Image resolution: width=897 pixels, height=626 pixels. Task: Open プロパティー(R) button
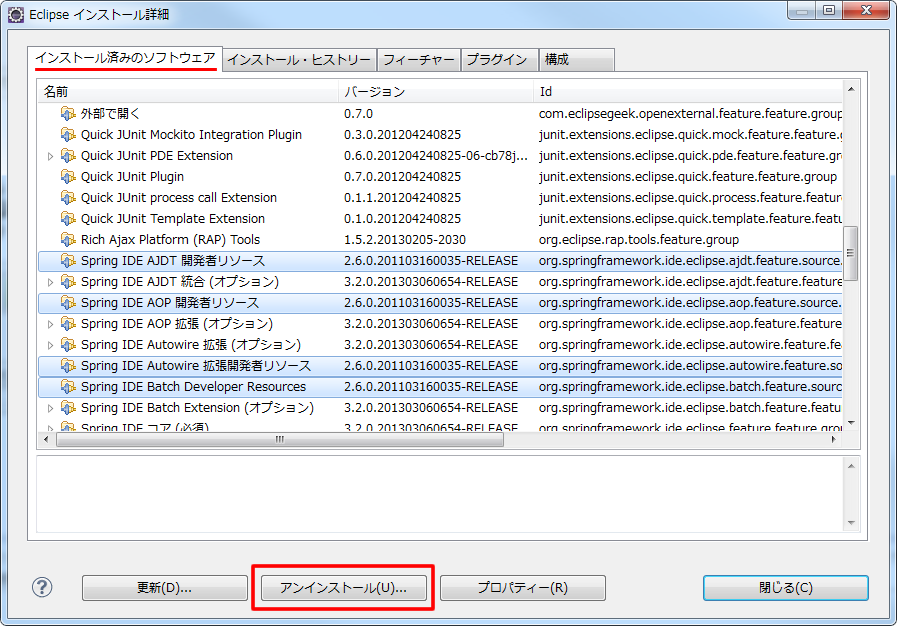523,588
